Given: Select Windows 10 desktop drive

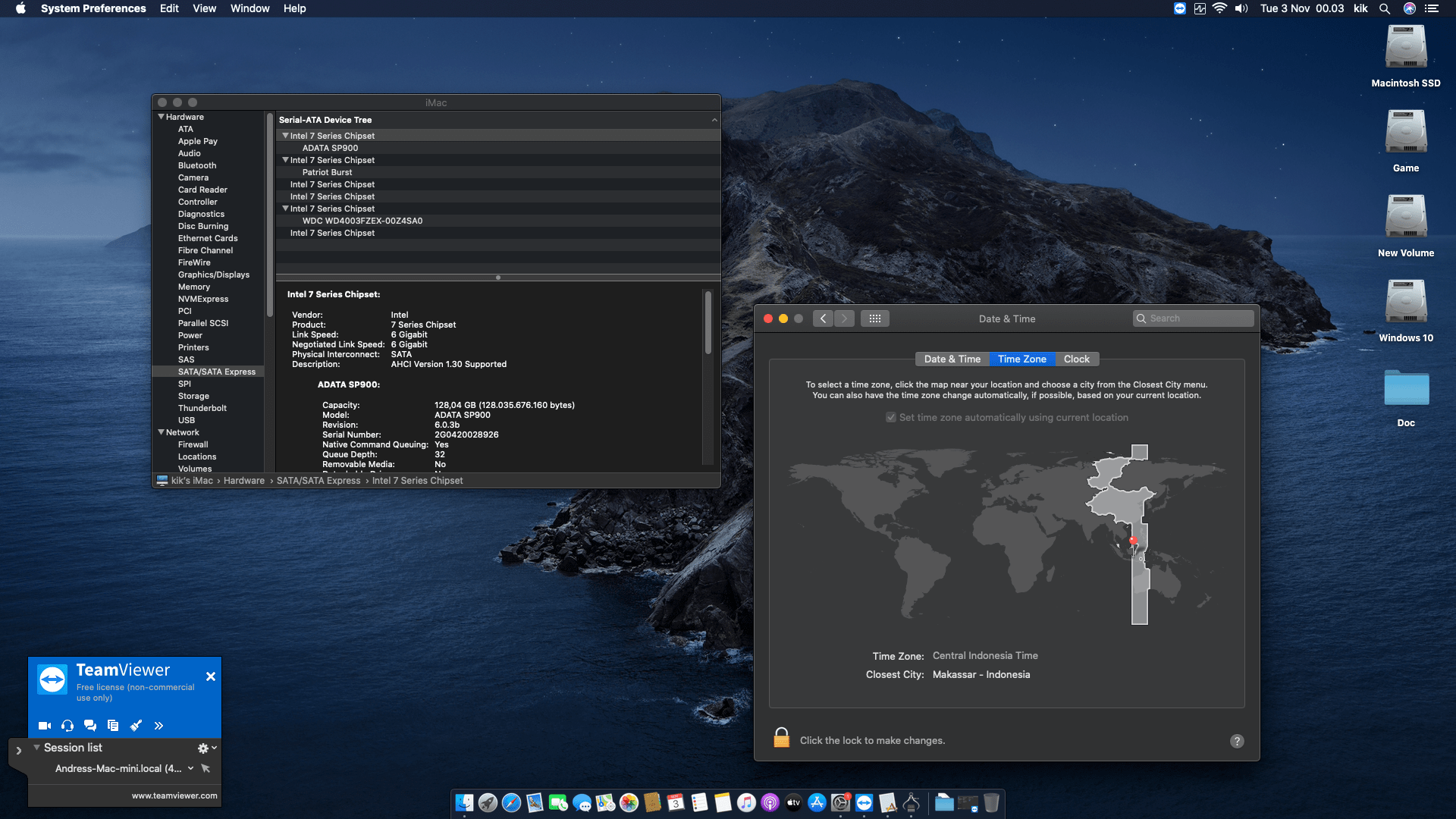Looking at the screenshot, I should (1406, 302).
